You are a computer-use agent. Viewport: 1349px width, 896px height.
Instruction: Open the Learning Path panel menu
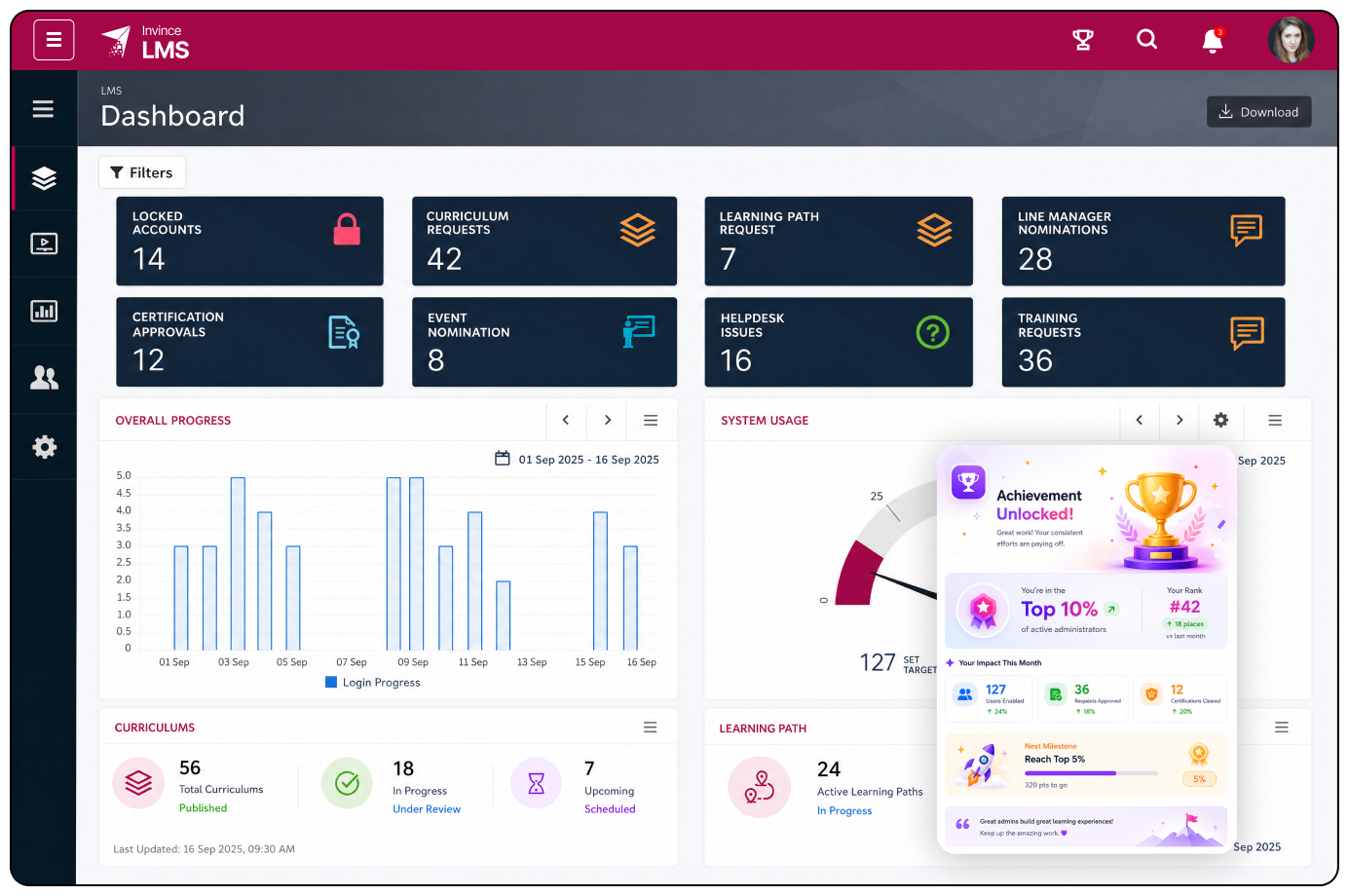coord(1282,728)
